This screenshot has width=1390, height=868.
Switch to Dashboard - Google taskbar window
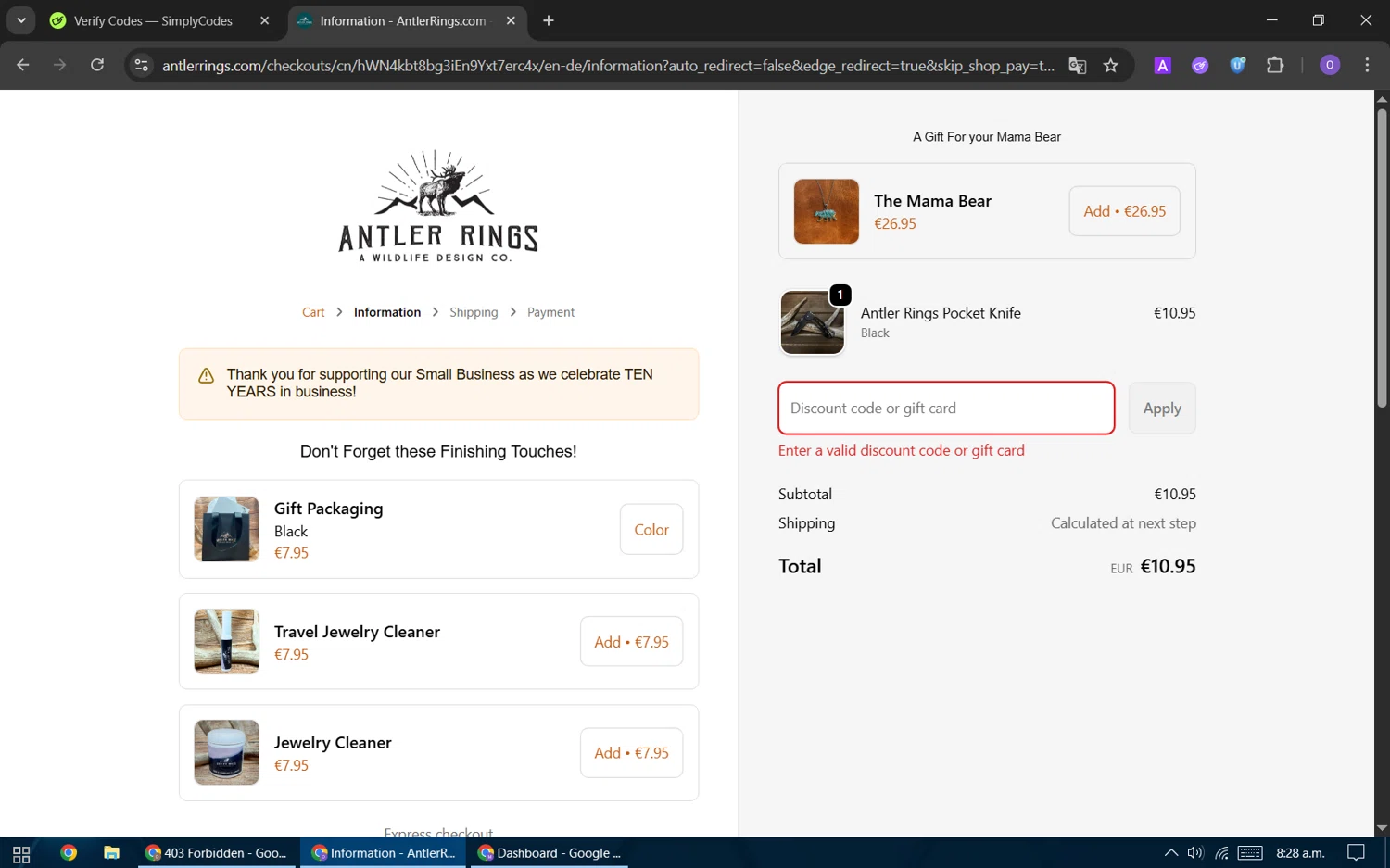(550, 853)
